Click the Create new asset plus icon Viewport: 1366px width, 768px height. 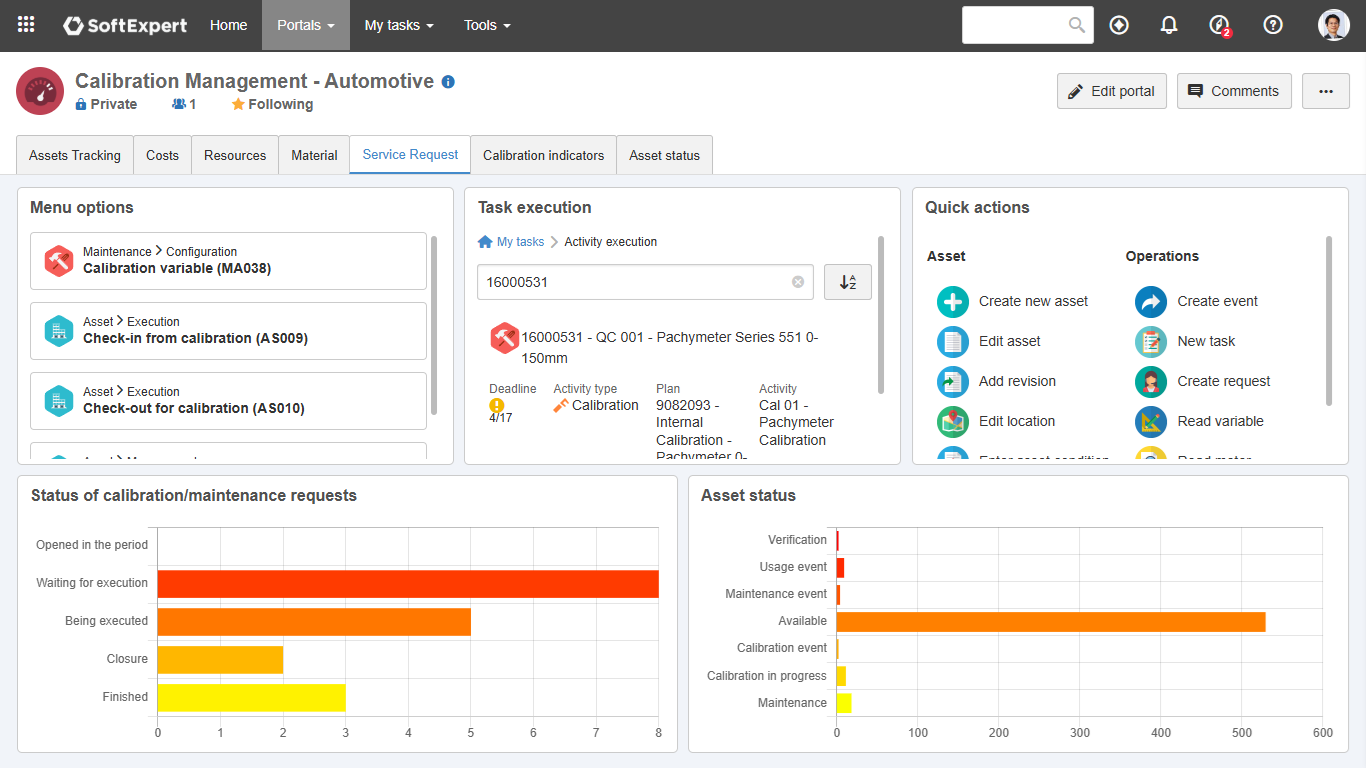click(x=953, y=301)
